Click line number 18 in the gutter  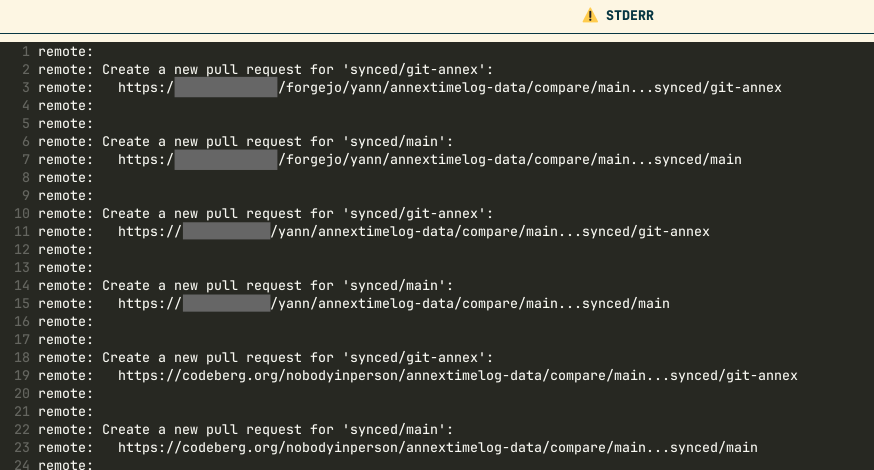22,357
